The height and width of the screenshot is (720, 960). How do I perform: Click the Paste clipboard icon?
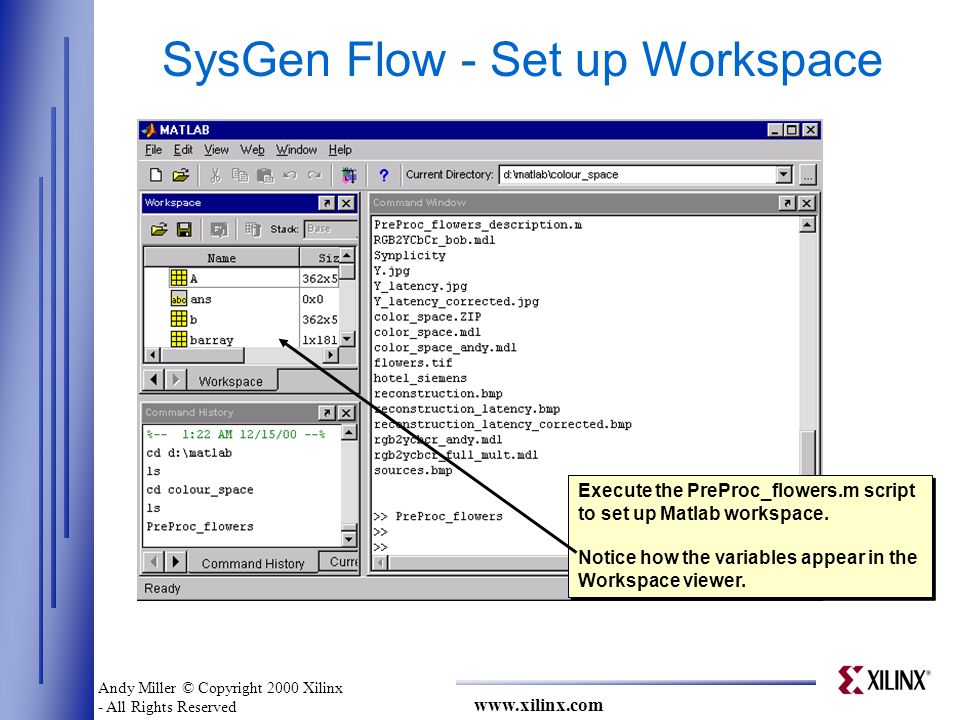coord(264,175)
